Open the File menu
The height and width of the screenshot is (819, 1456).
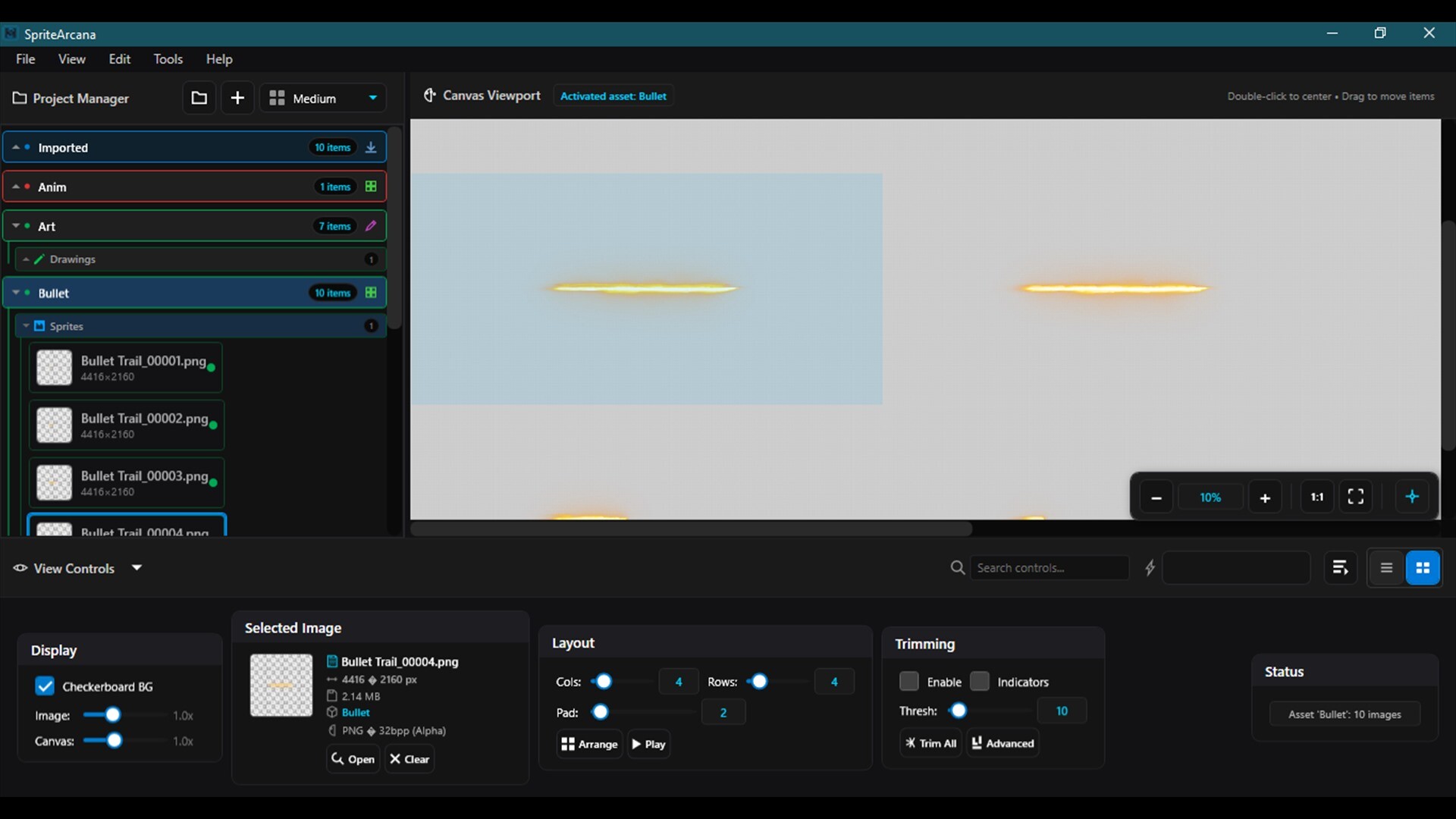[25, 59]
